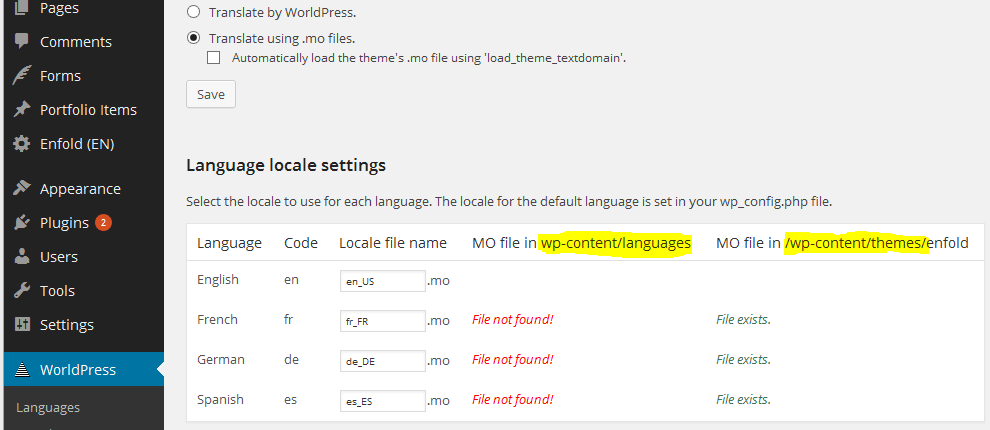This screenshot has height=430, width=990.
Task: Click the Comments speech bubble icon
Action: (21, 42)
